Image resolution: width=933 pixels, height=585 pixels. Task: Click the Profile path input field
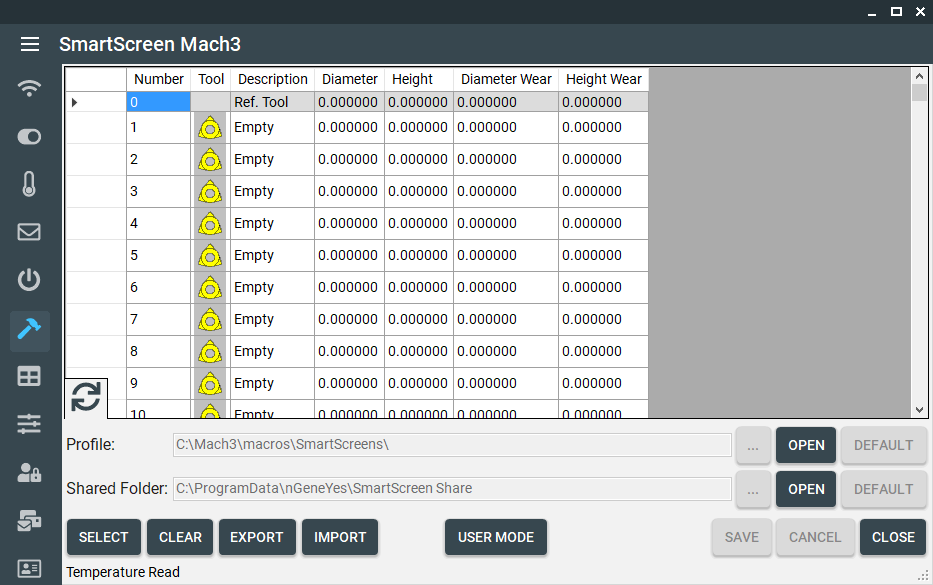coord(452,445)
